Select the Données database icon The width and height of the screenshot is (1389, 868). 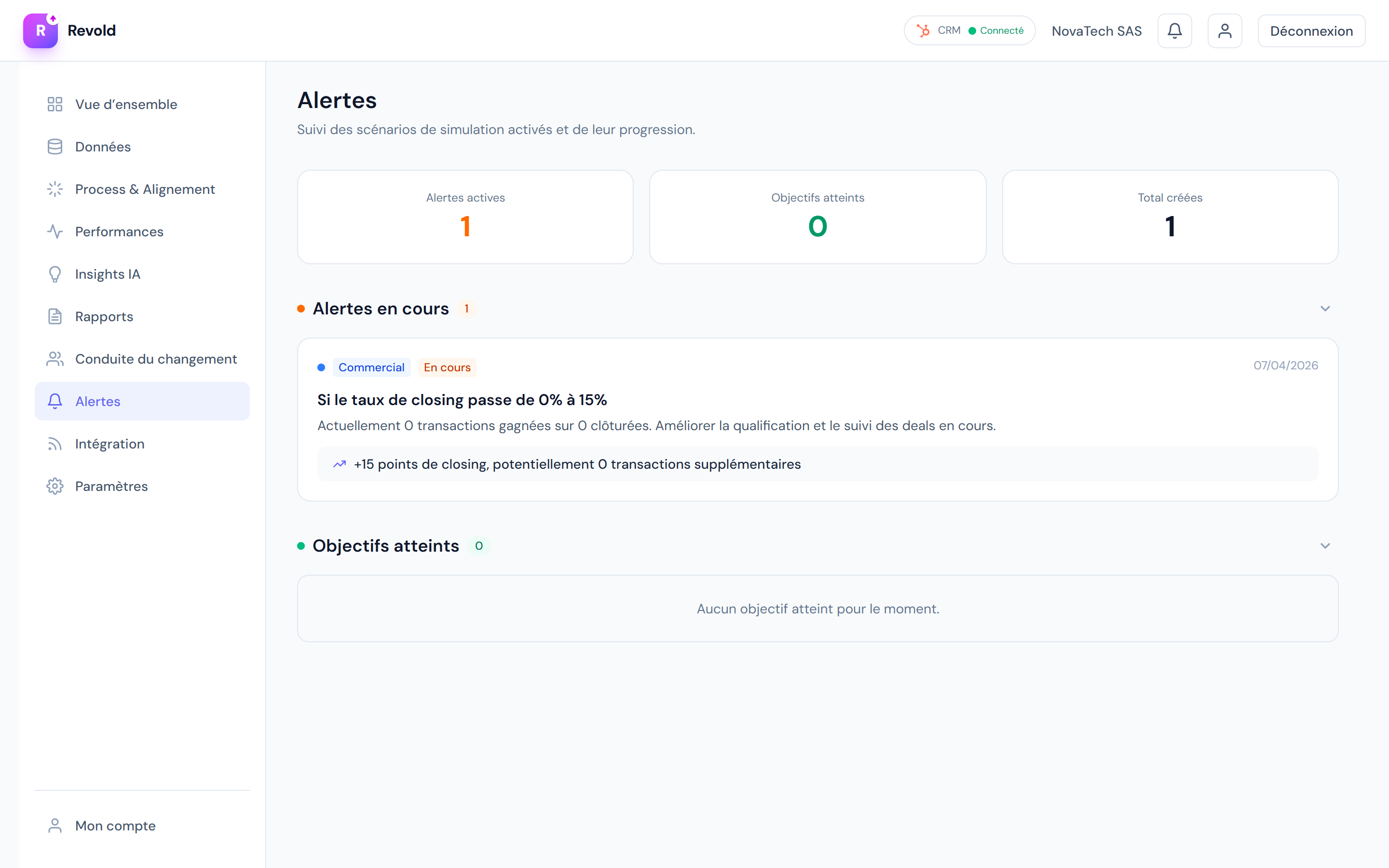pos(54,147)
